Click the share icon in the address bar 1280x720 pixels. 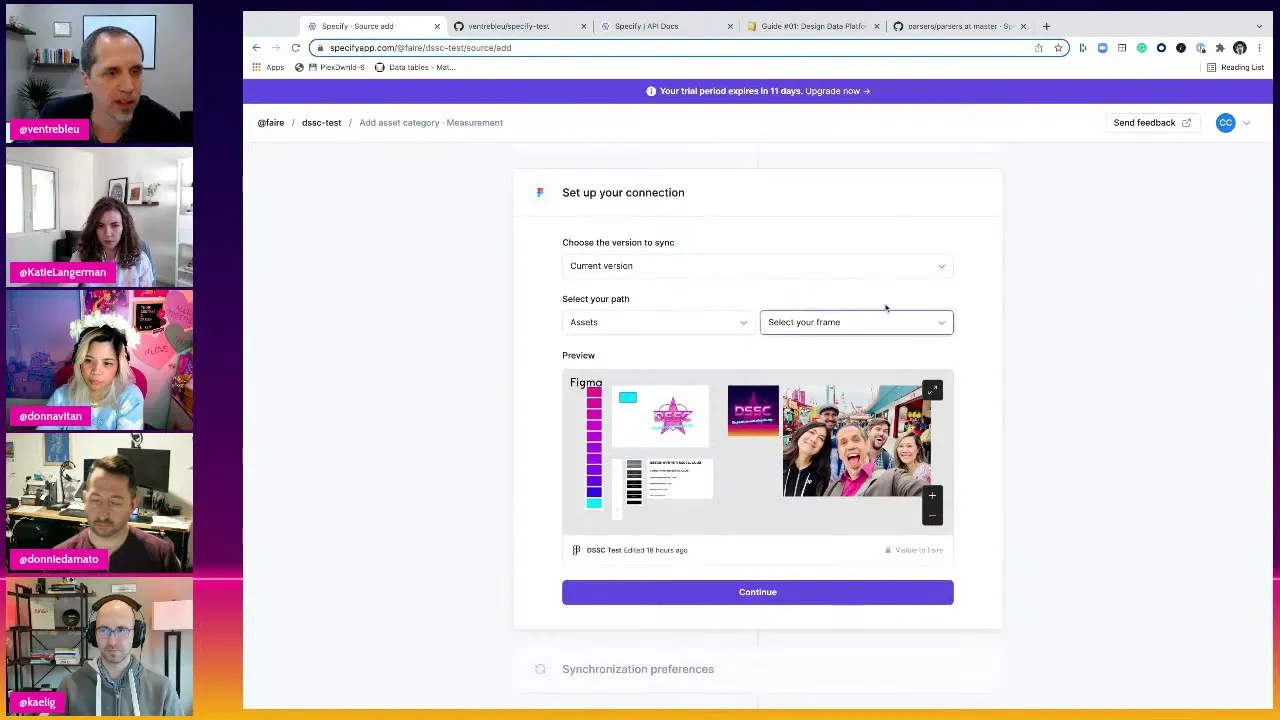(x=1039, y=48)
